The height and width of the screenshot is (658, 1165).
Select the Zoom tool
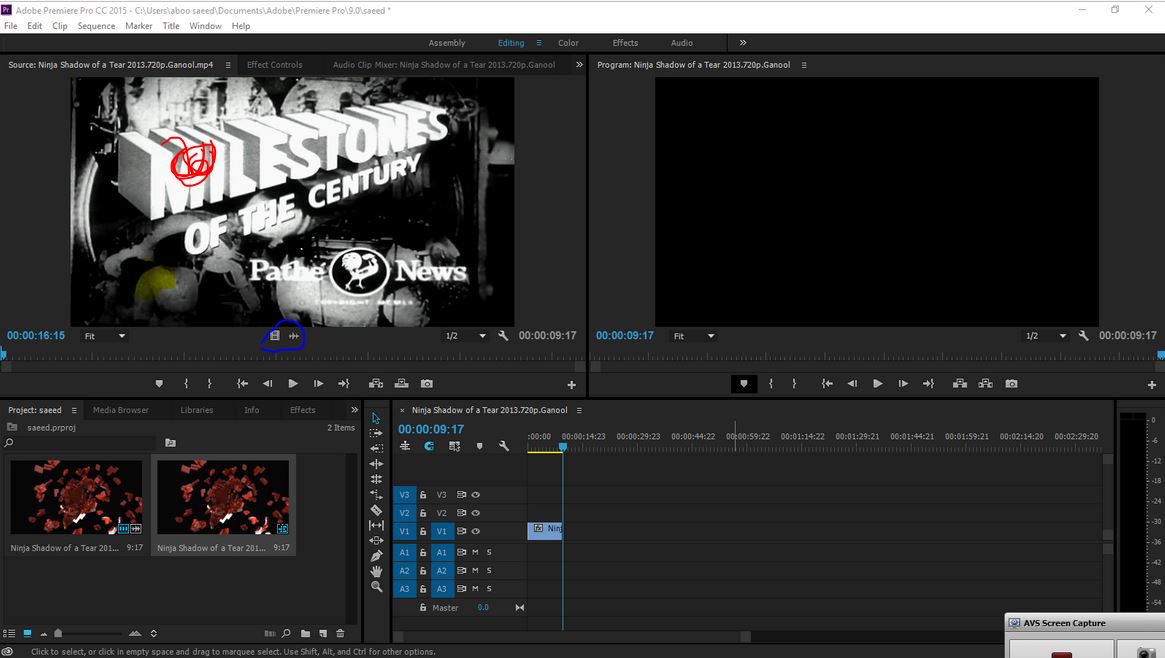coord(376,587)
